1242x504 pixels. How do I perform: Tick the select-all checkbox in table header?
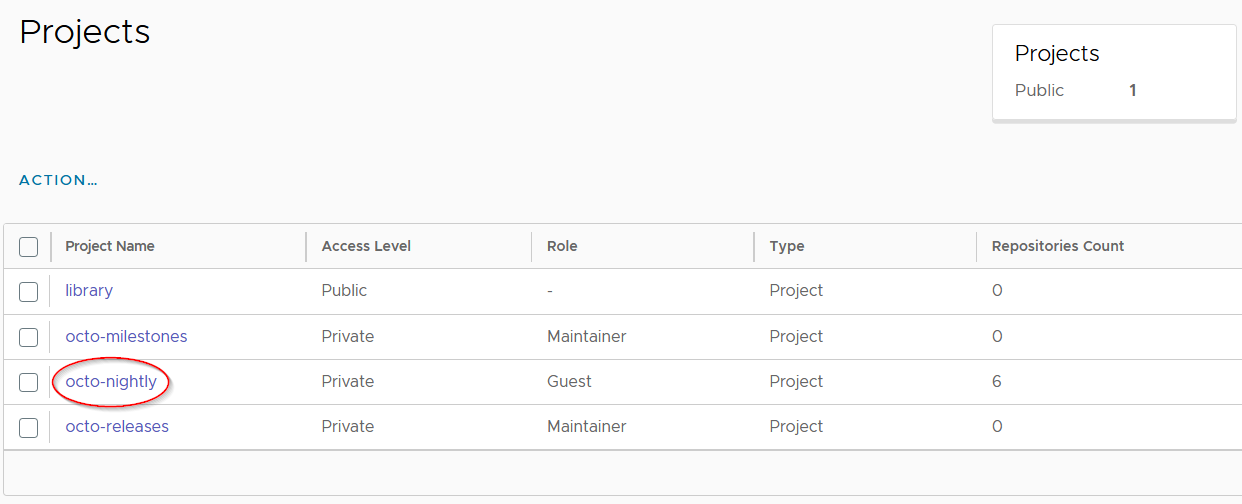pos(28,247)
